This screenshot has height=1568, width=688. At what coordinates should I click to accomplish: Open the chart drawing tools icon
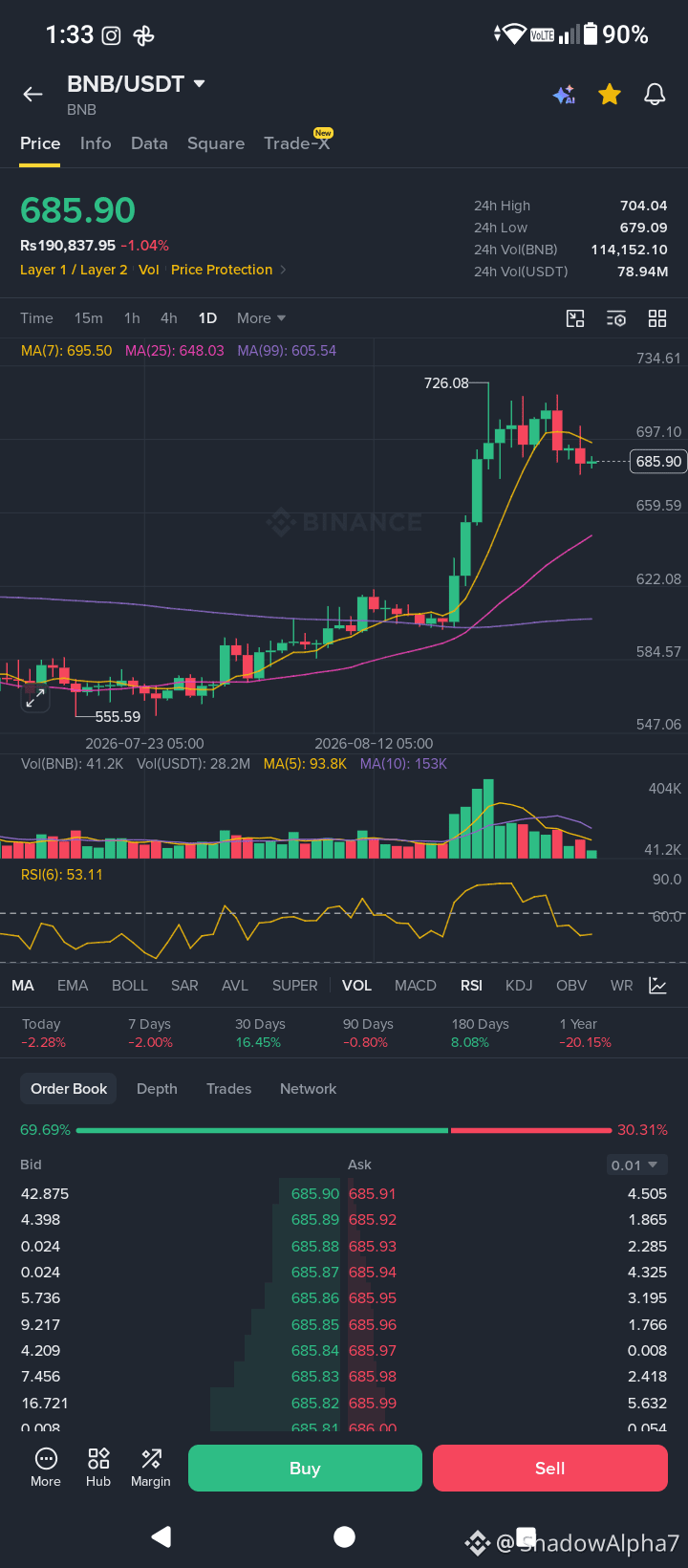click(575, 318)
